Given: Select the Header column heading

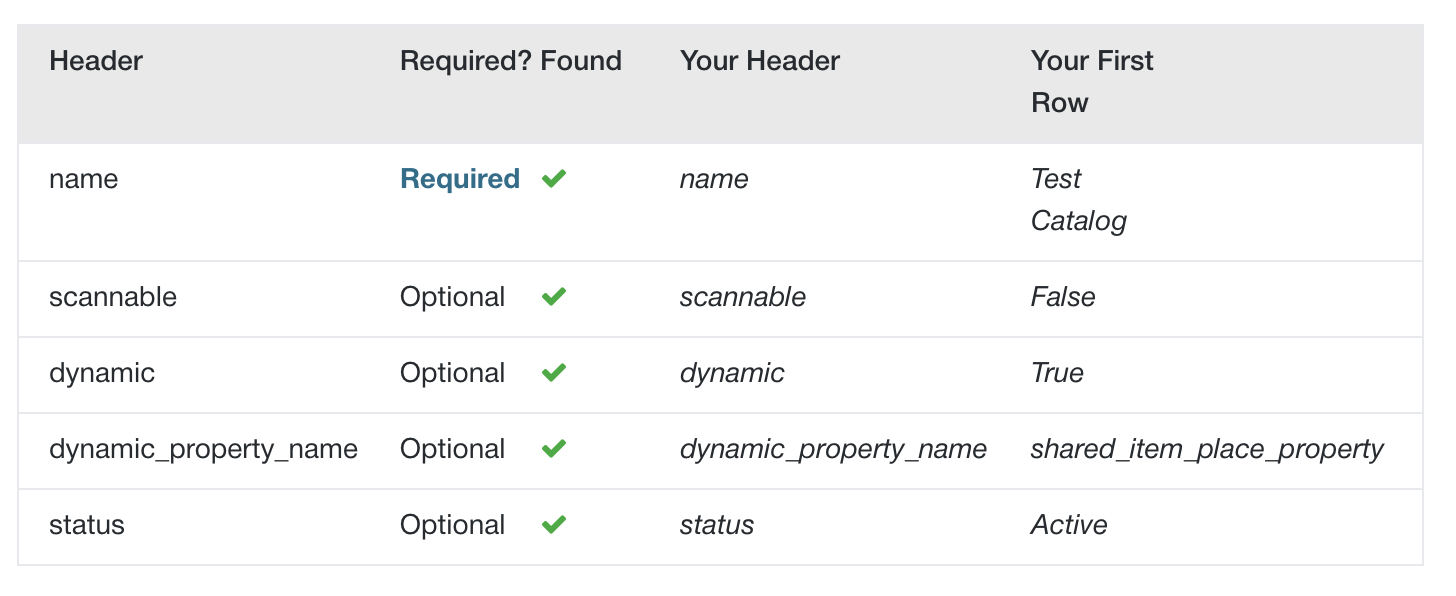Looking at the screenshot, I should coord(96,61).
